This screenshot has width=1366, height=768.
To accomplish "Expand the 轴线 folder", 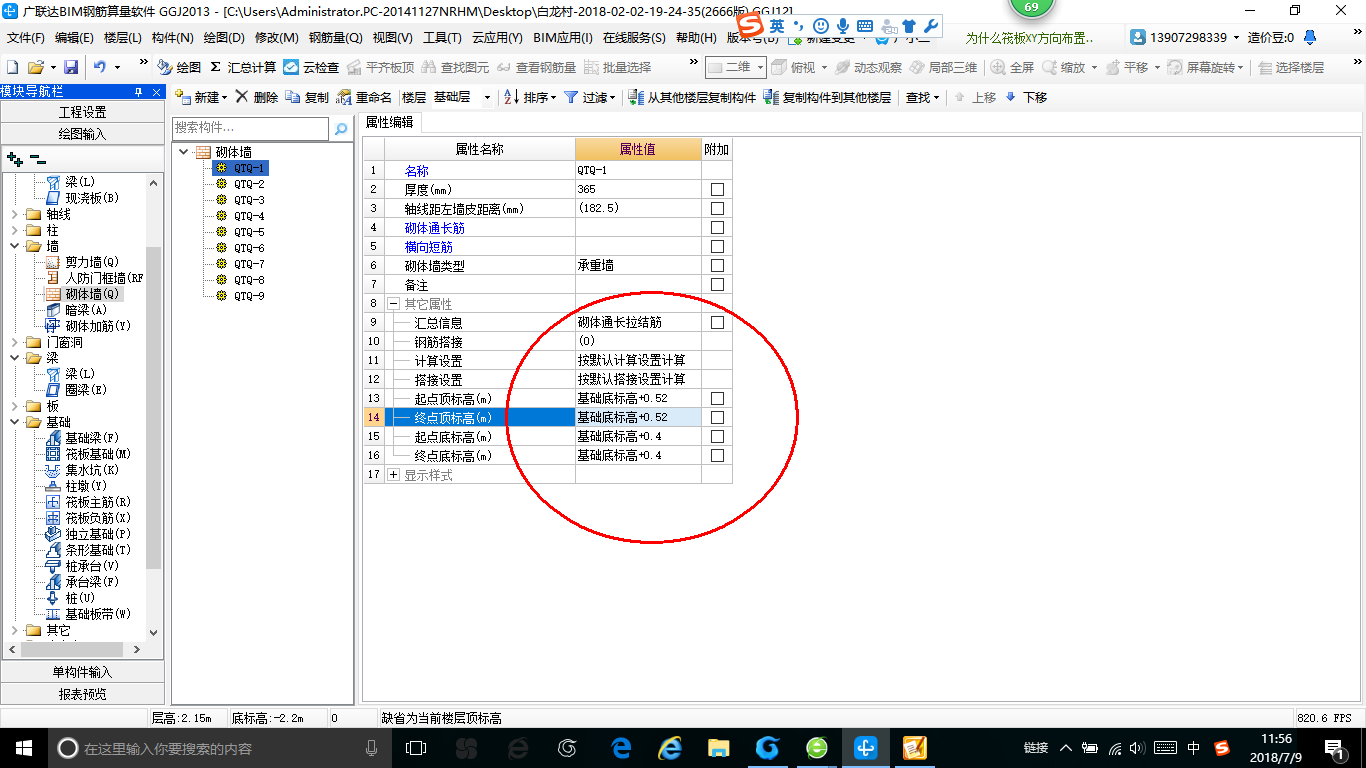I will [x=14, y=214].
